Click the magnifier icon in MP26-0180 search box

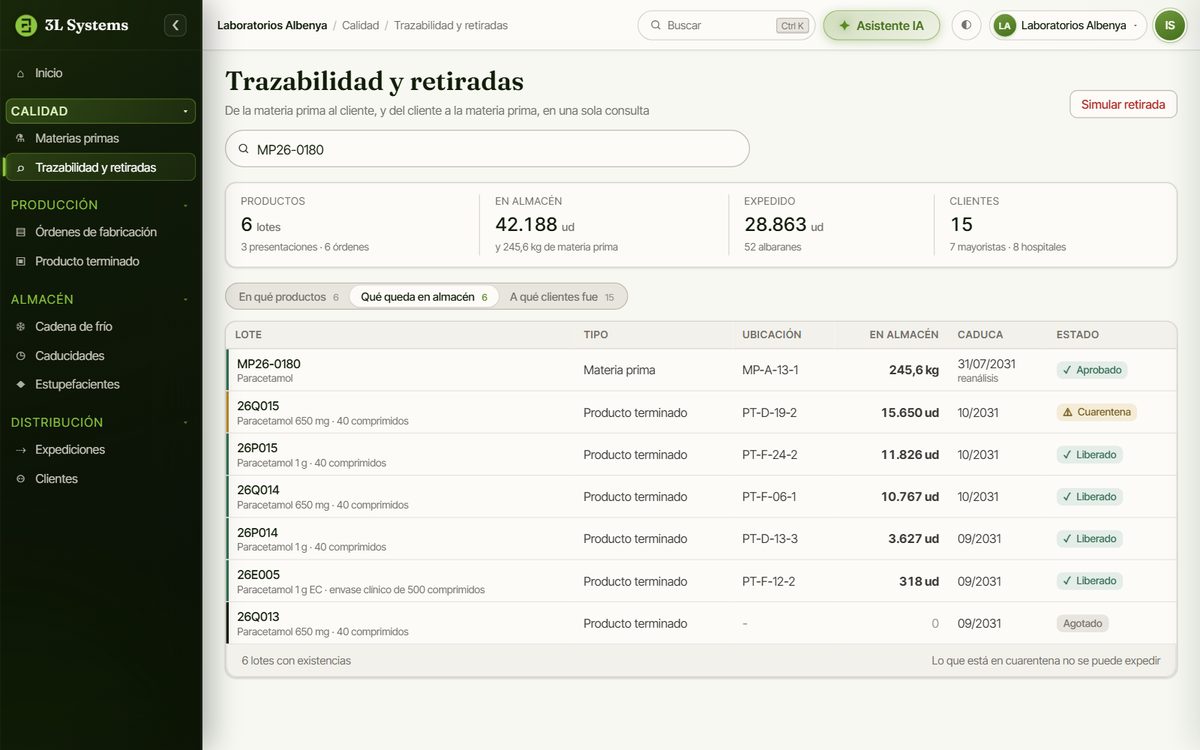[x=243, y=149]
